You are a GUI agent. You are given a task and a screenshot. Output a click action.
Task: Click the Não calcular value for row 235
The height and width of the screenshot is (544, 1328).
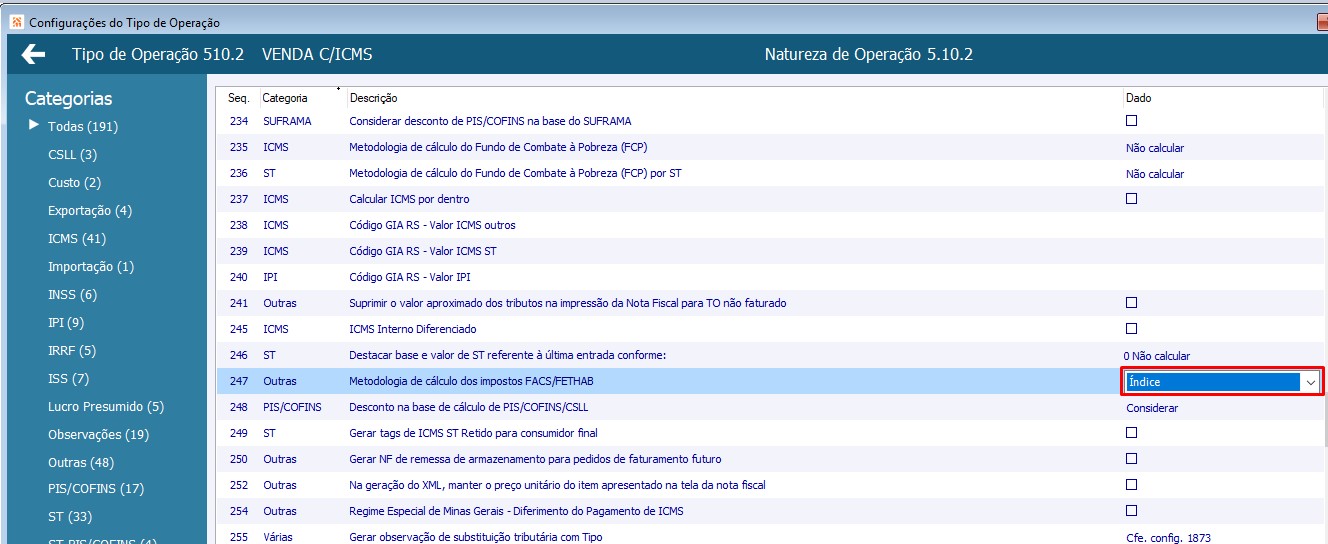pos(1155,148)
